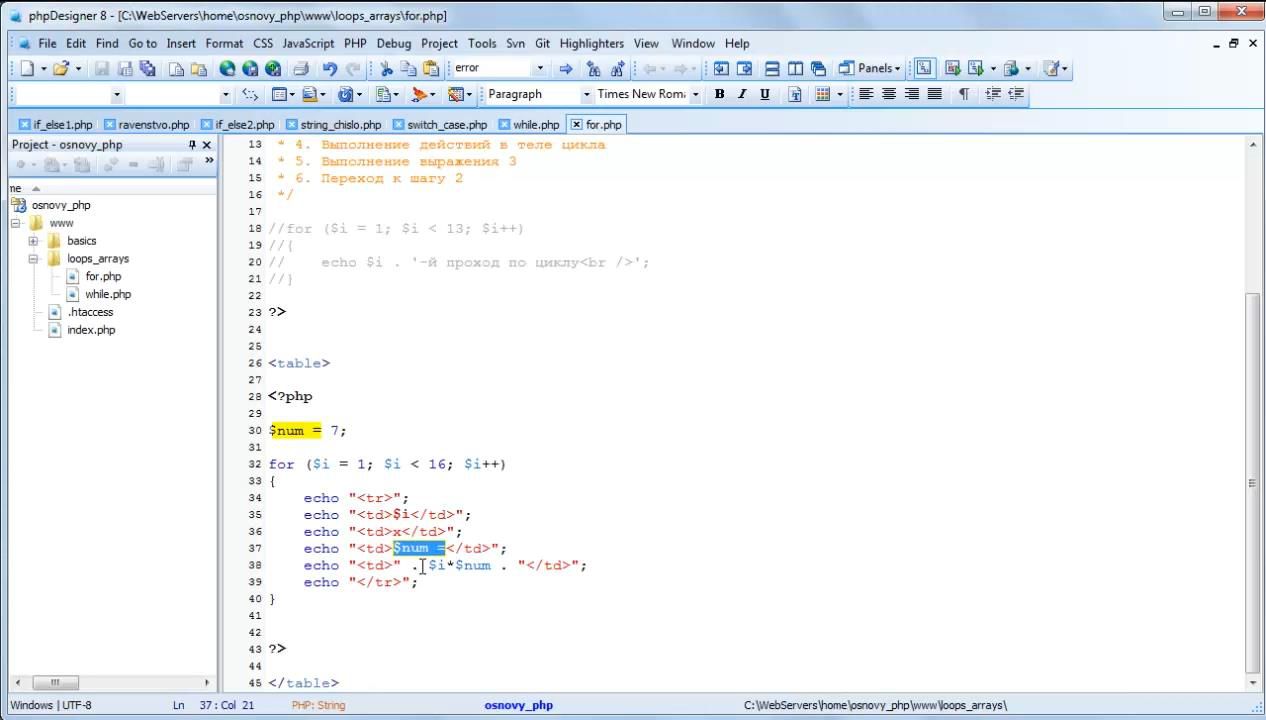
Task: Toggle align left
Action: (866, 94)
